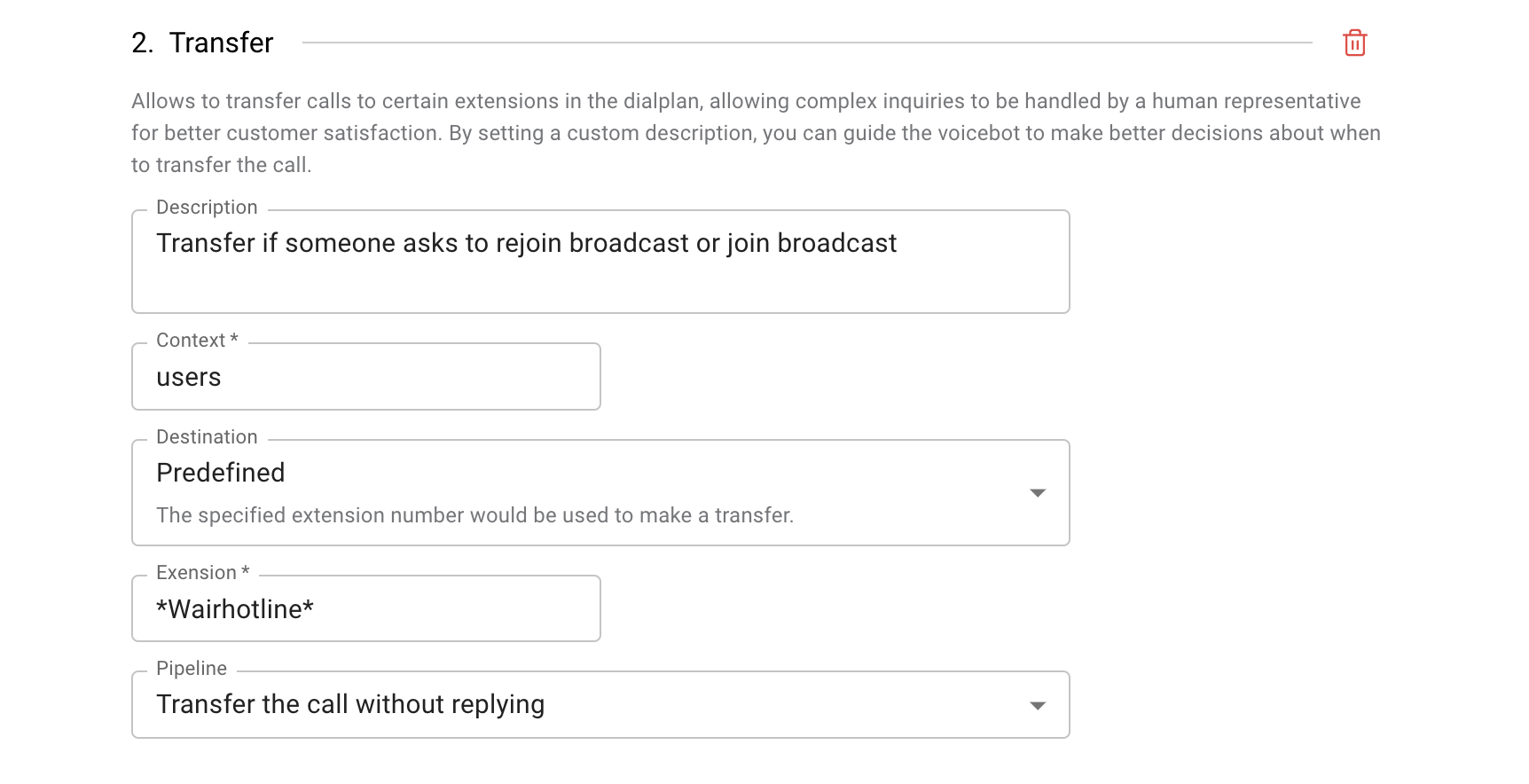Screen dimensions: 1529x784
Task: Click the step number 2 indicator
Action: [x=140, y=42]
